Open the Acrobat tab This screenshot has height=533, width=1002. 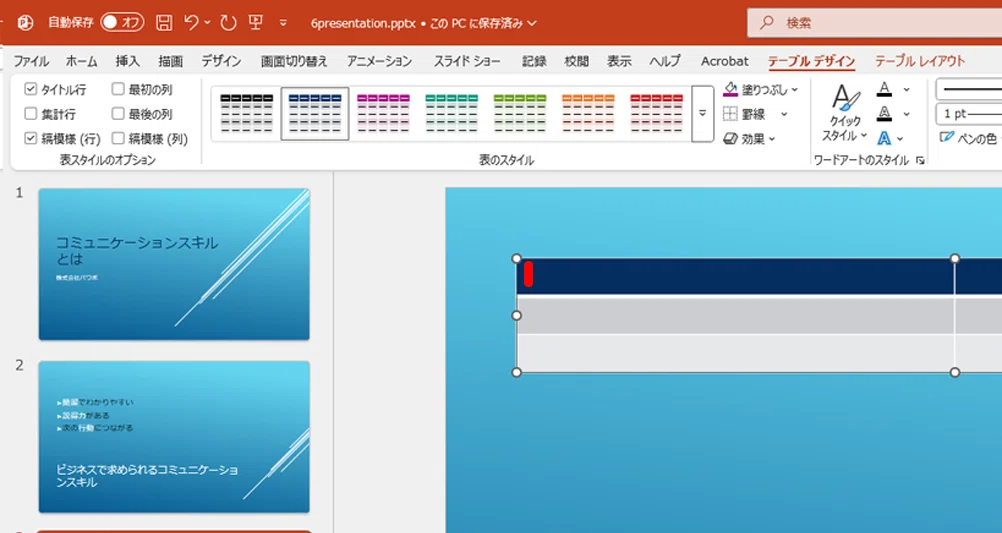[725, 61]
